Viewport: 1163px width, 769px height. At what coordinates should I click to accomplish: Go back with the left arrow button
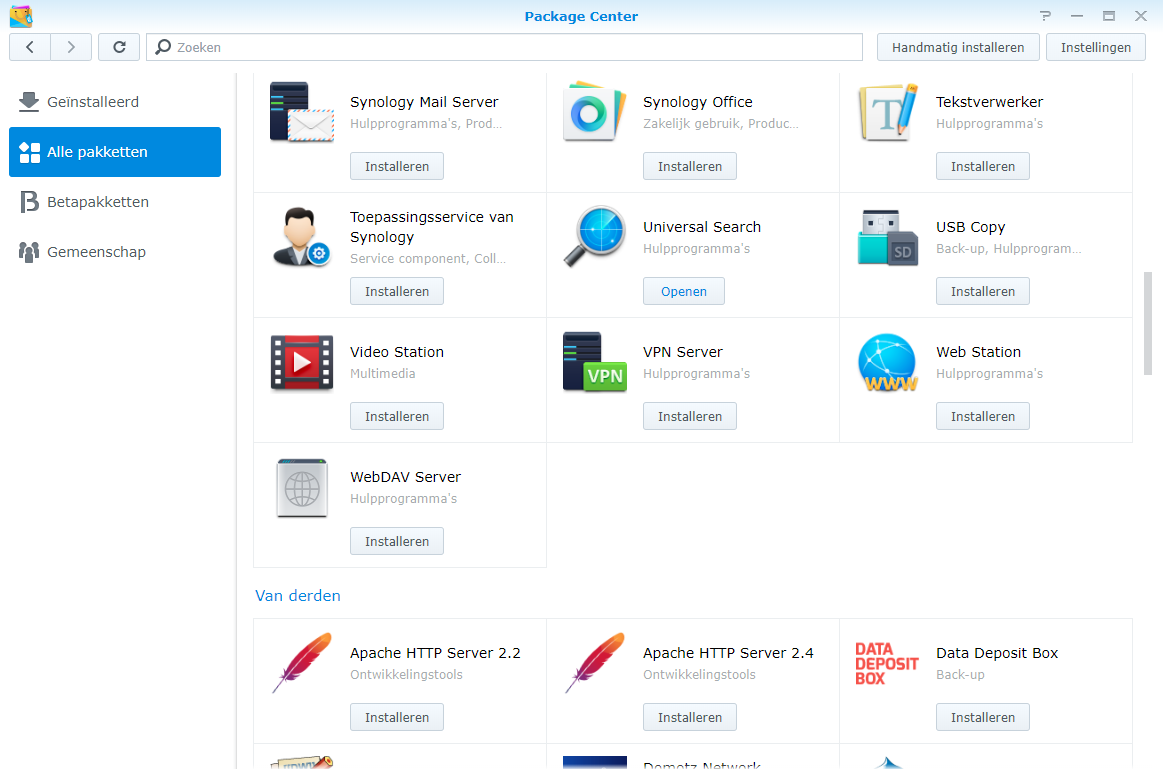tap(30, 47)
